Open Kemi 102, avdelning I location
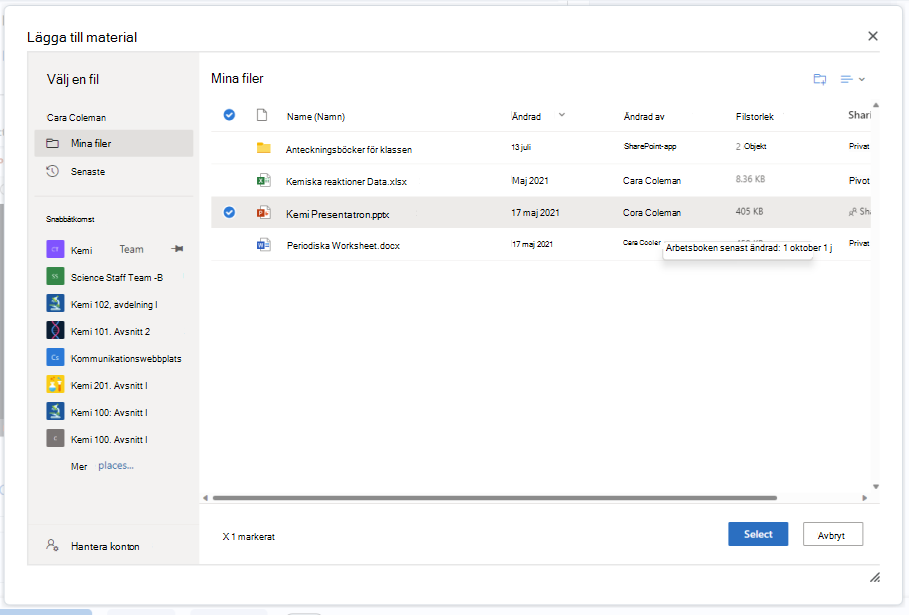This screenshot has height=615, width=909. 114,304
